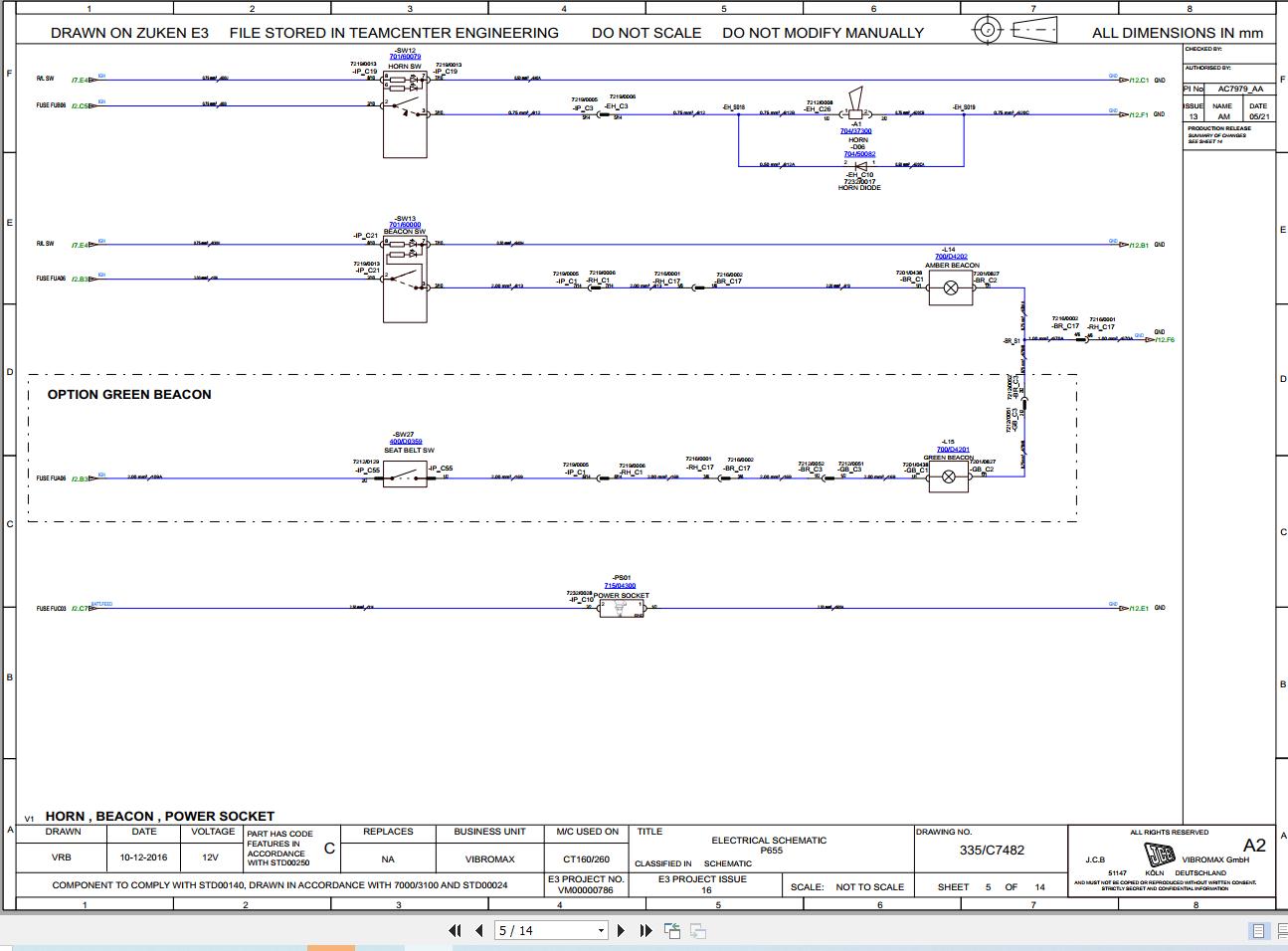Screen dimensions: 1288x951
Task: Follow the 700/D4202 amber beacon link
Action: click(951, 256)
